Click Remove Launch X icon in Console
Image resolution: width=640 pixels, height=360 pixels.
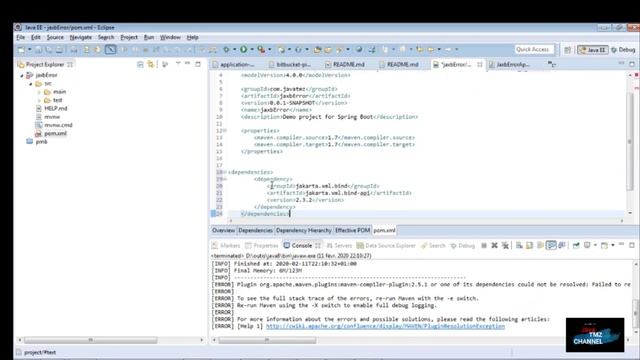(494, 245)
